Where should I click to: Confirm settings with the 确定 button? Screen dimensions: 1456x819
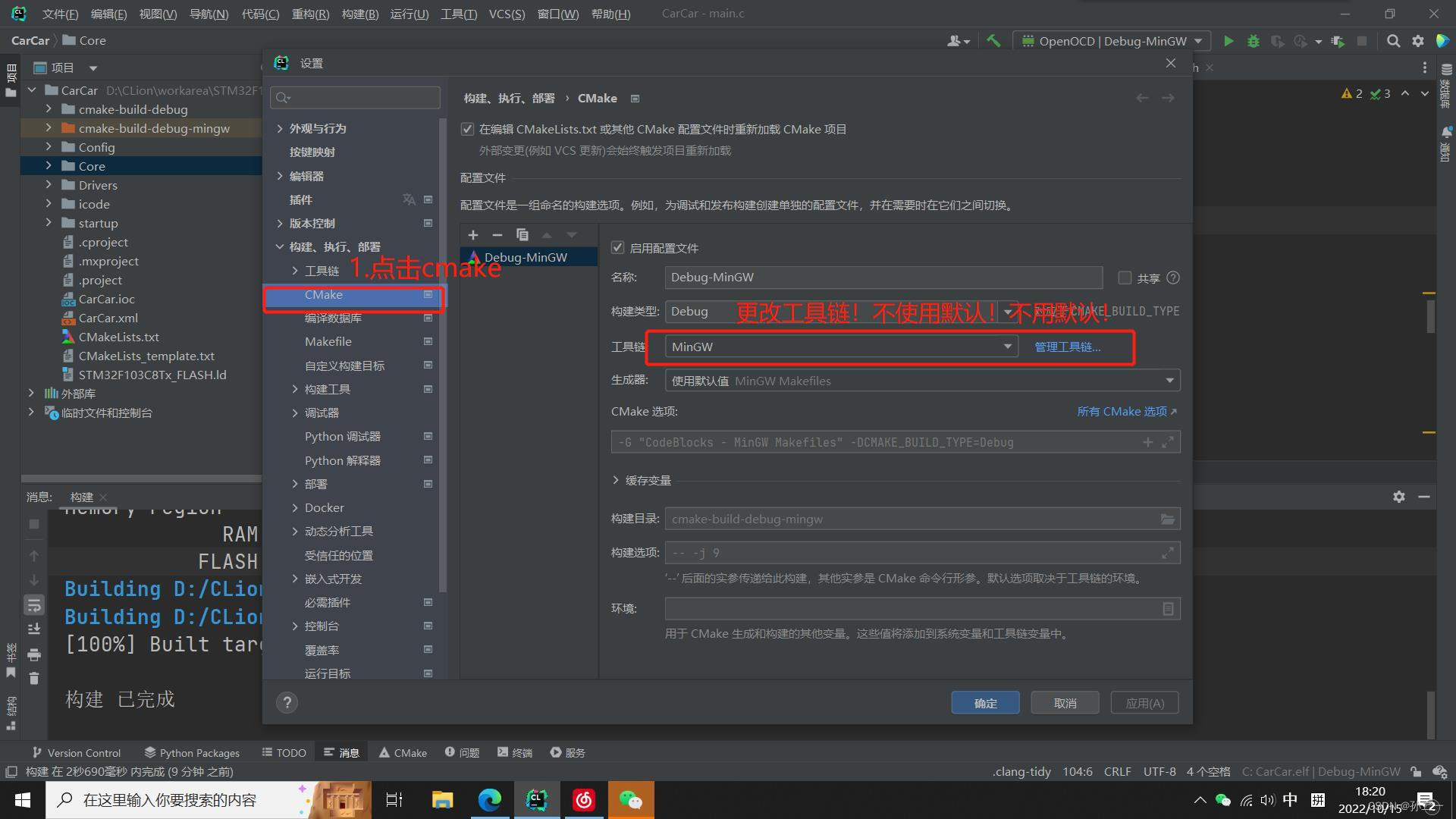coord(984,702)
